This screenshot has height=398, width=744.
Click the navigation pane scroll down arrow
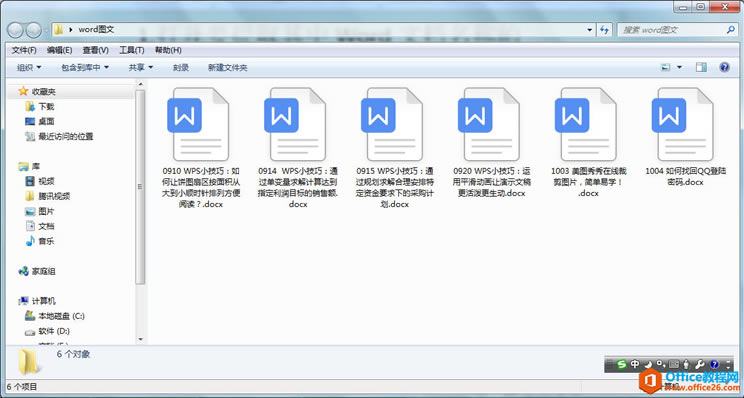140,339
